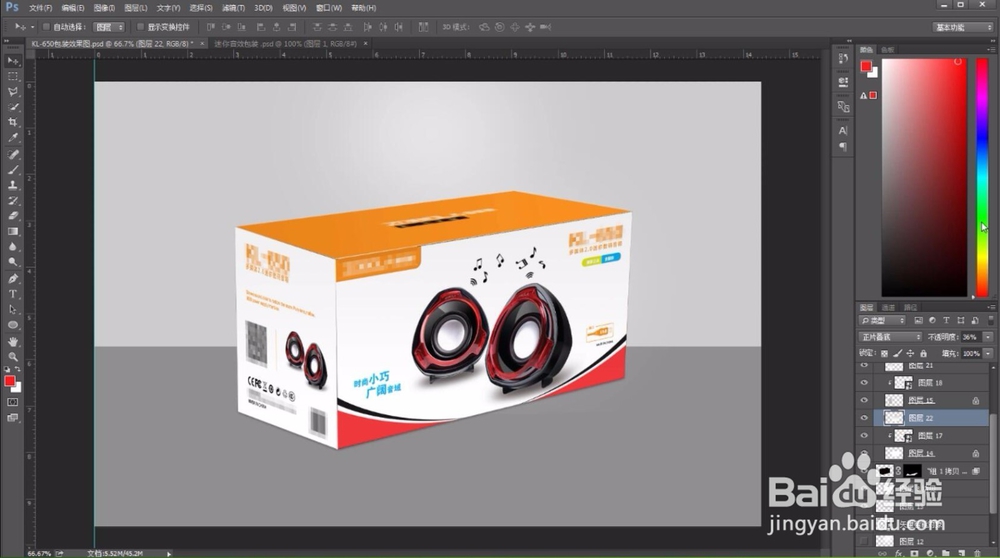This screenshot has height=558, width=1000.
Task: Select the Dodge tool
Action: pos(13,261)
